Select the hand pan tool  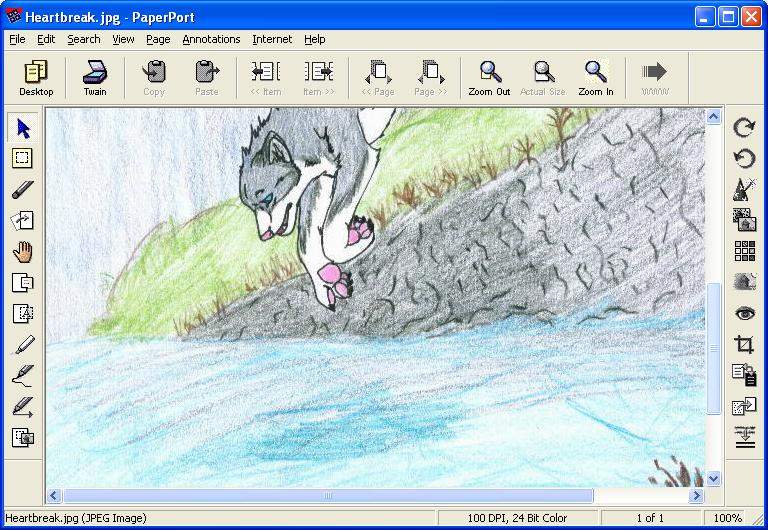coord(23,252)
